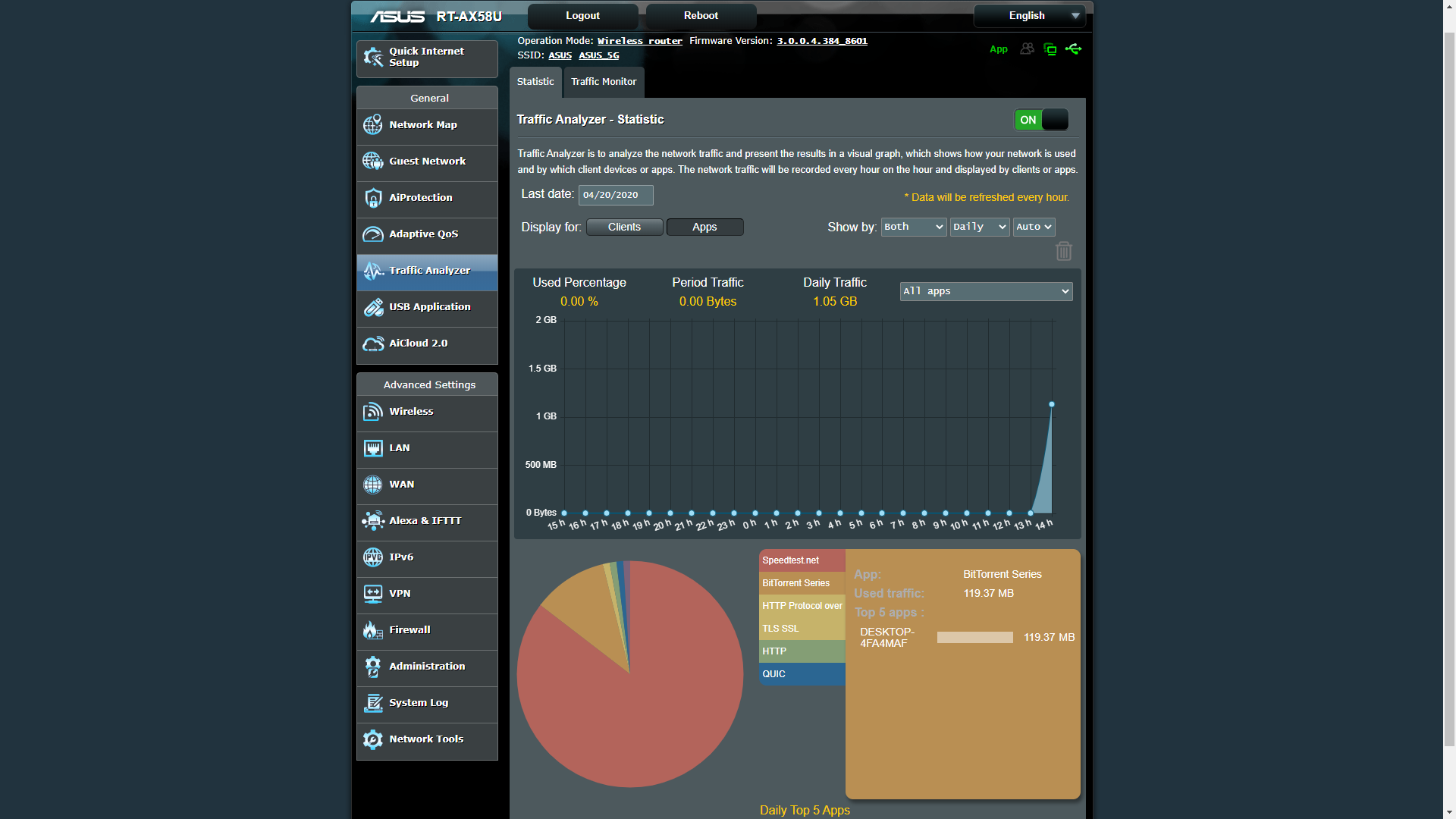Viewport: 1456px width, 819px height.
Task: Toggle the Traffic Analyzer ON switch
Action: pyautogui.click(x=1041, y=120)
